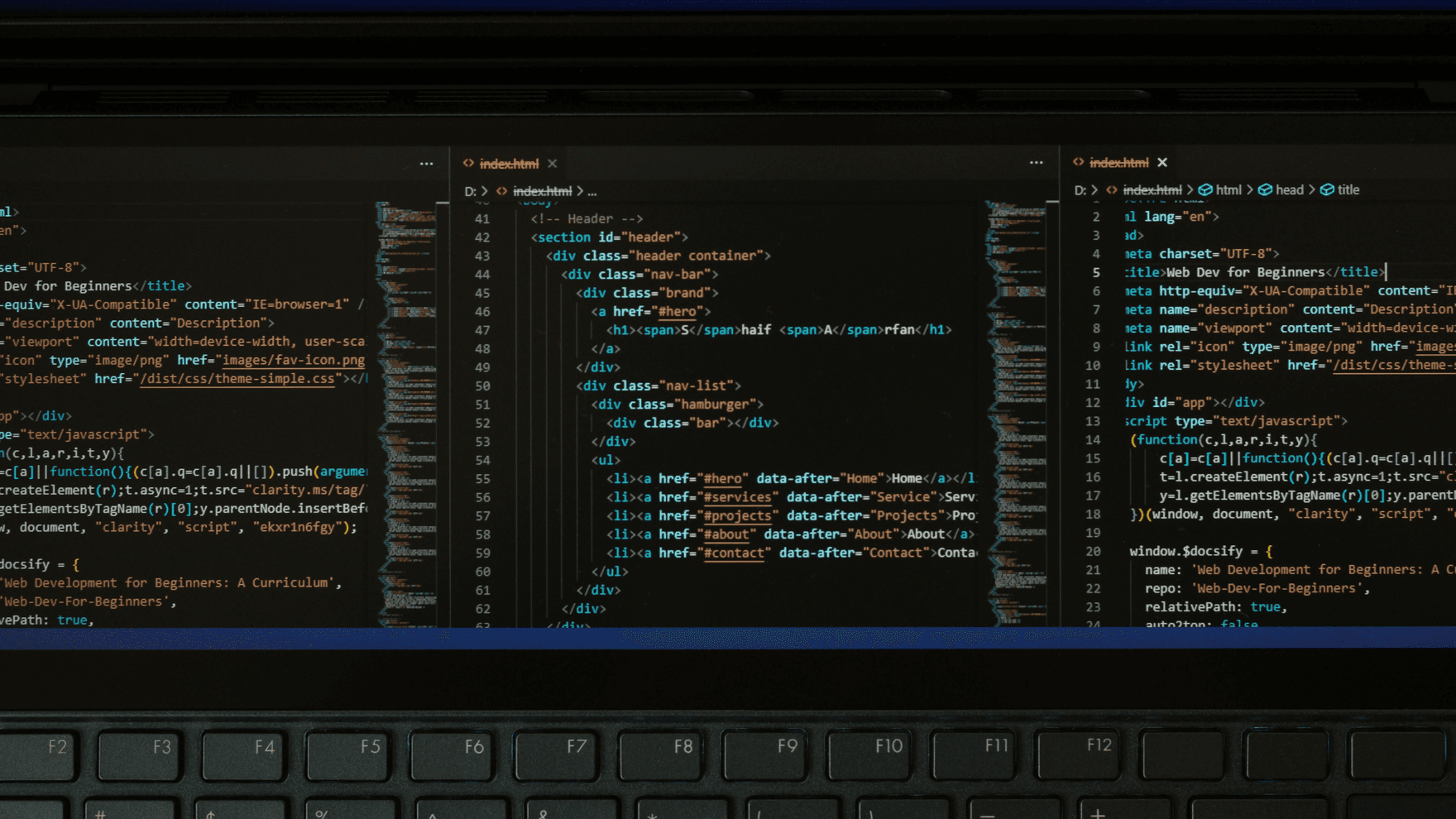Follow the #hero link on line 55
Screen dimensions: 1456x819
722,478
